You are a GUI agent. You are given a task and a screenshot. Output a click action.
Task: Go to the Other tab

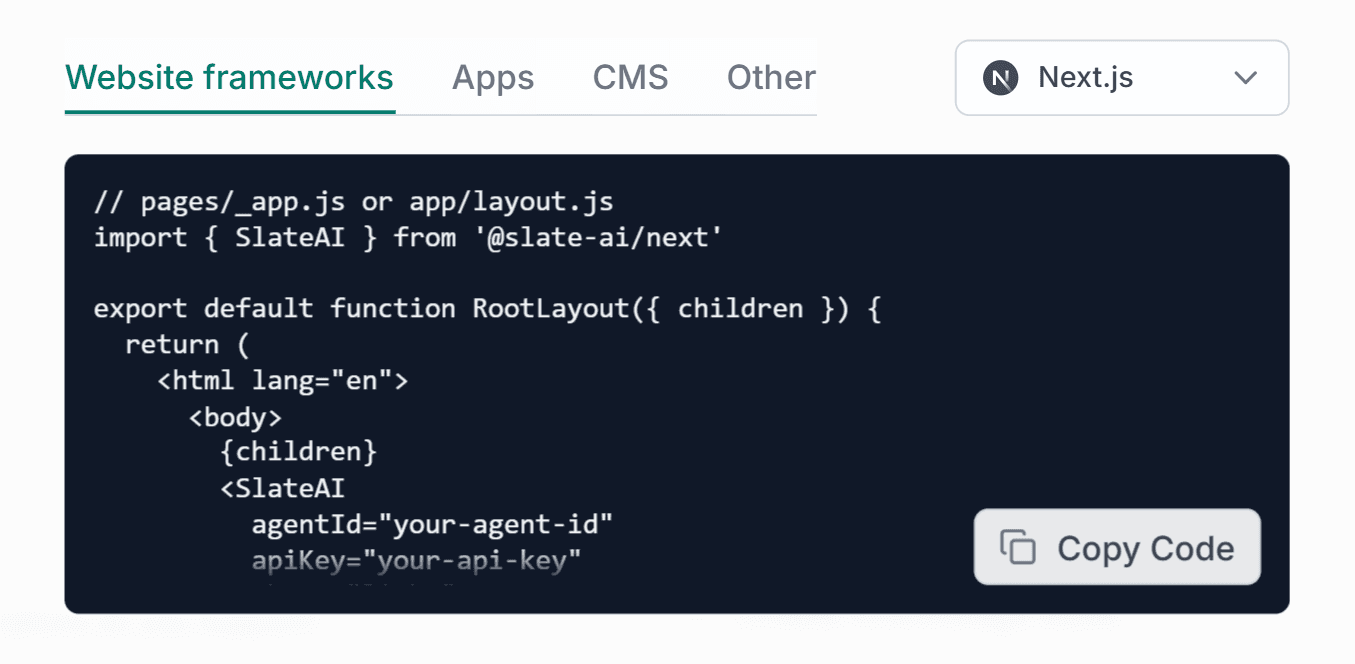[x=771, y=78]
